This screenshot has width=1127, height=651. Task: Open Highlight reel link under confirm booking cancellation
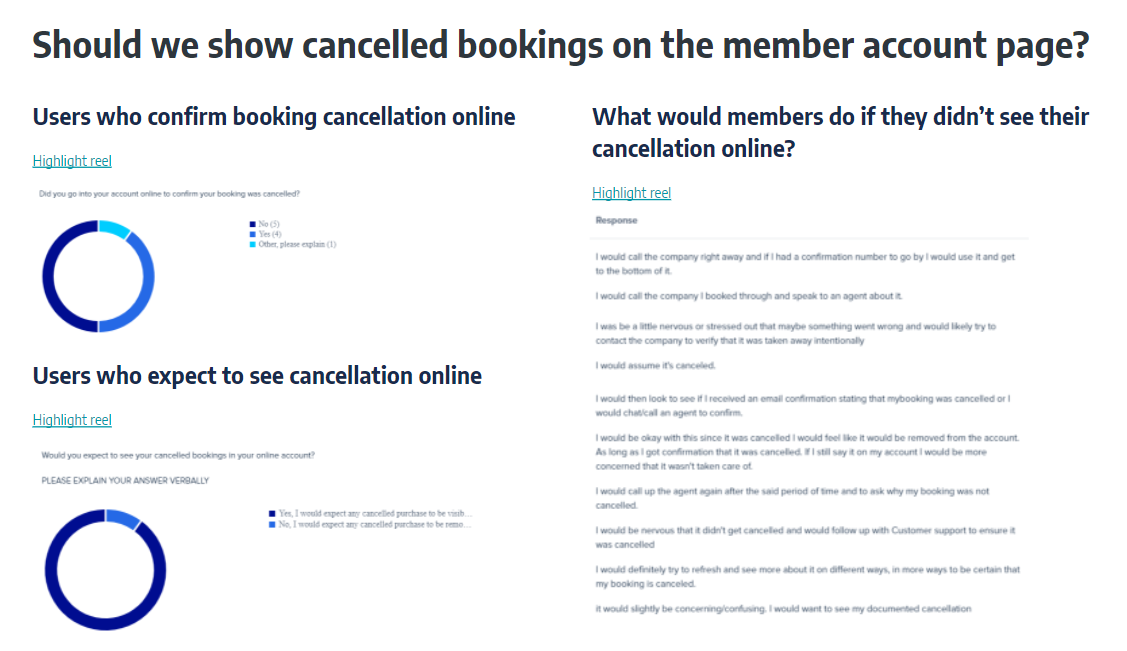coord(72,161)
